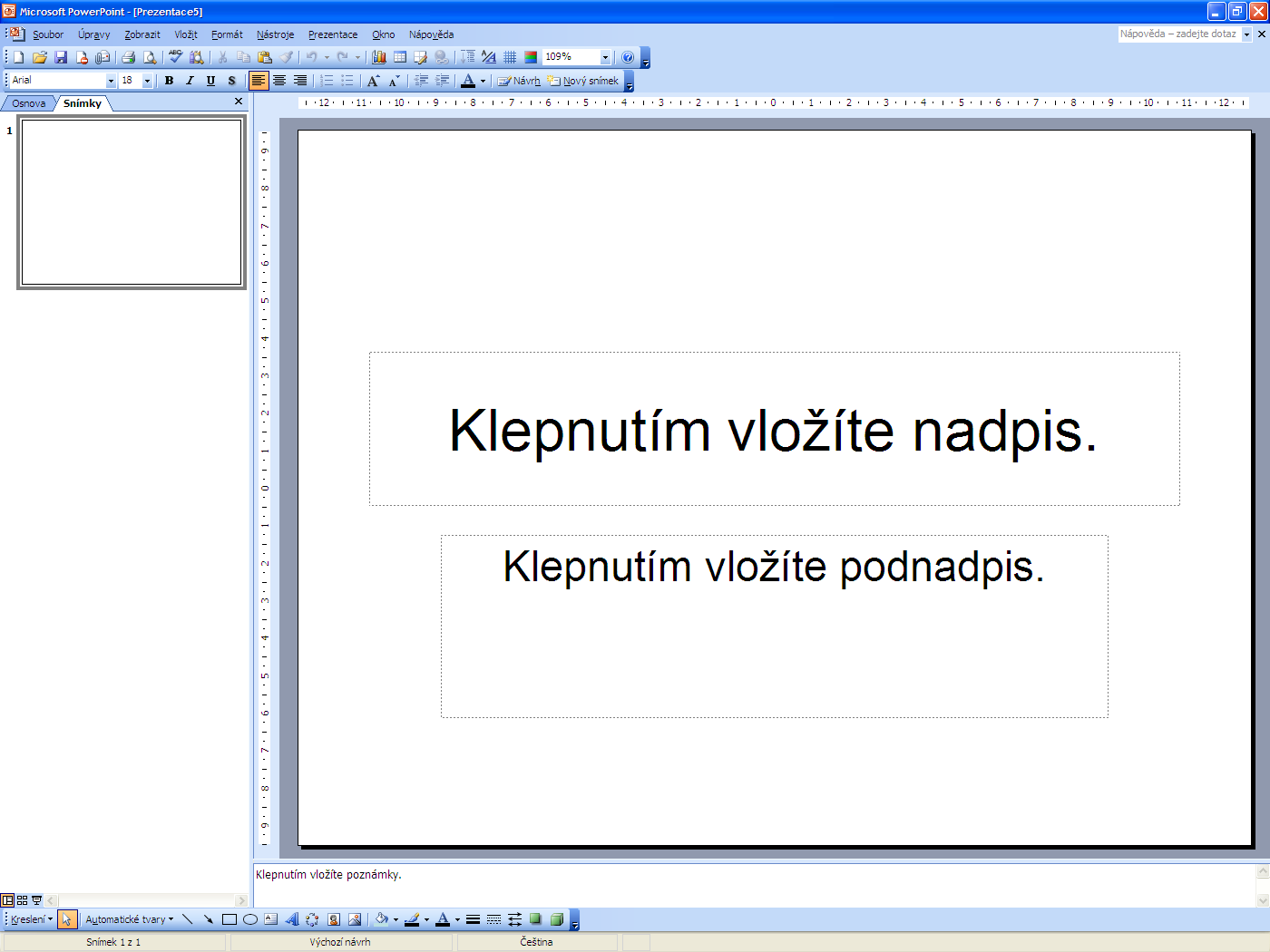Open the Soubor menu
The image size is (1270, 952).
coord(48,34)
